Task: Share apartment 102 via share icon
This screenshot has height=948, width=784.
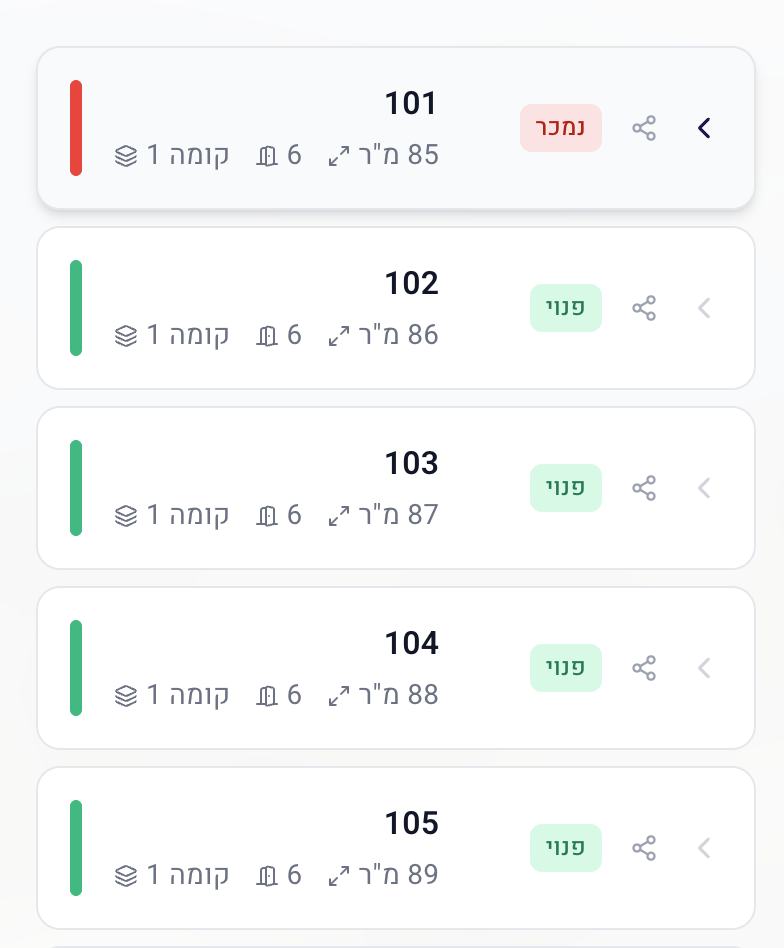Action: (644, 308)
